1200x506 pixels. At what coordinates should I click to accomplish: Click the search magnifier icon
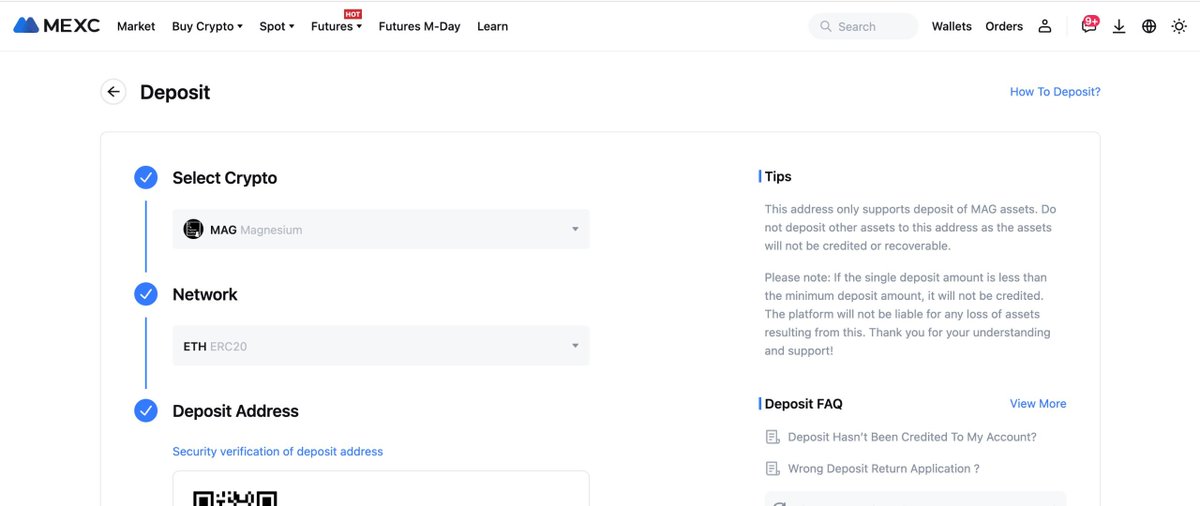(x=826, y=27)
